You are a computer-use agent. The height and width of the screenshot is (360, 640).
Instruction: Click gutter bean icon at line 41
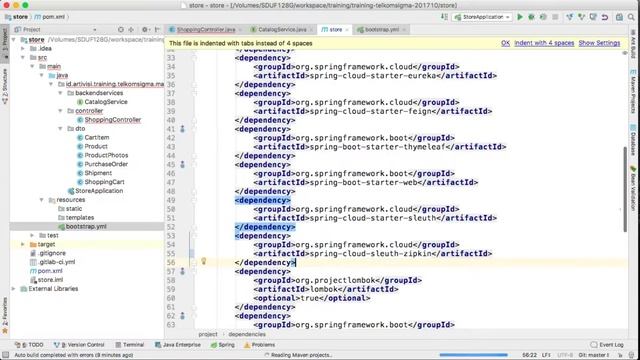click(182, 129)
